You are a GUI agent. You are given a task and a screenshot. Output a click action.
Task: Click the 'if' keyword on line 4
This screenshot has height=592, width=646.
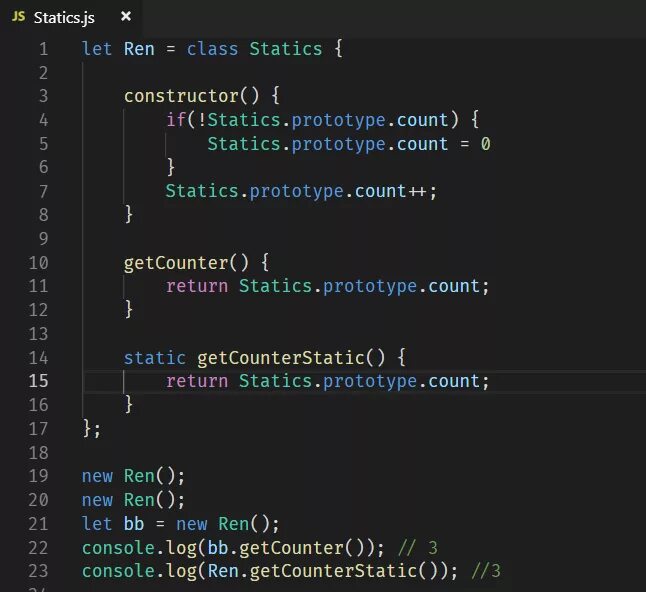[x=176, y=120]
